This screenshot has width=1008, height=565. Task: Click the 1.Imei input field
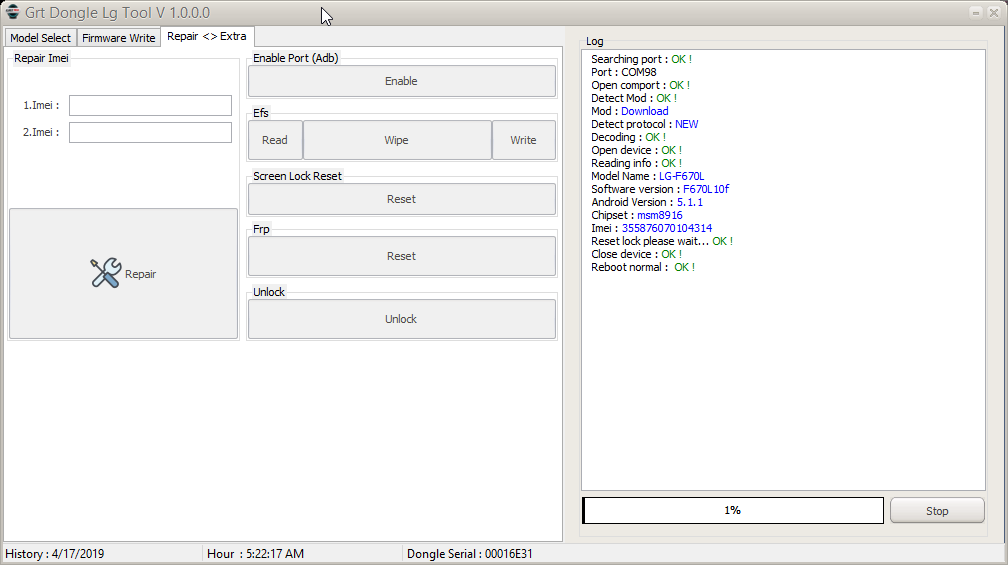150,105
